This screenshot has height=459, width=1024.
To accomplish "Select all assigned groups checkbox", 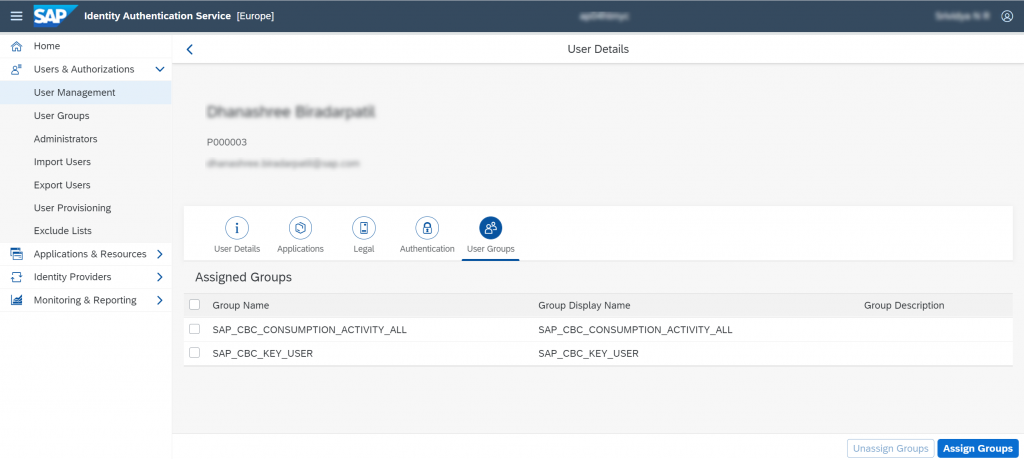I will [x=195, y=305].
